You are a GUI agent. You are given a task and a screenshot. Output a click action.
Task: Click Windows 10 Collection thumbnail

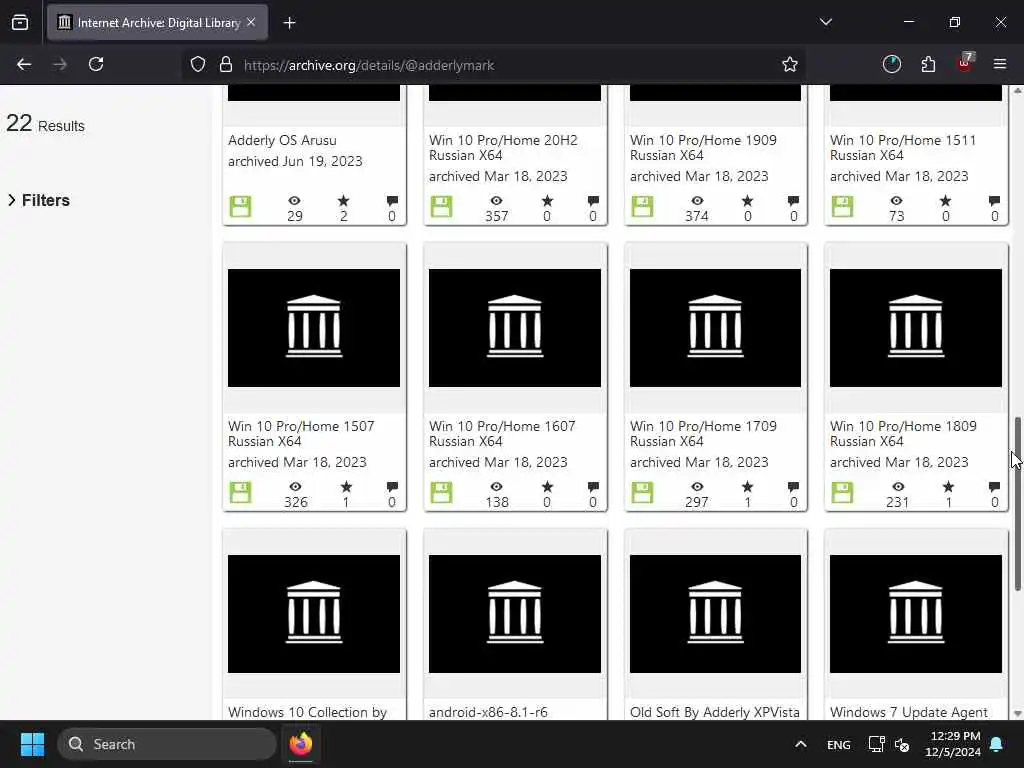tap(314, 614)
